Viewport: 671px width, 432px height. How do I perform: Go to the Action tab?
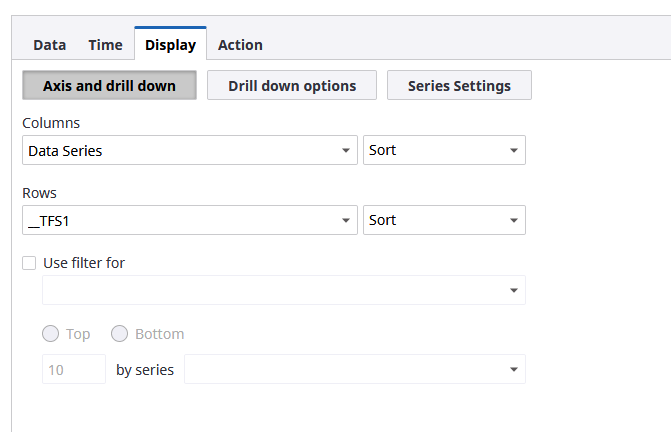[x=240, y=45]
